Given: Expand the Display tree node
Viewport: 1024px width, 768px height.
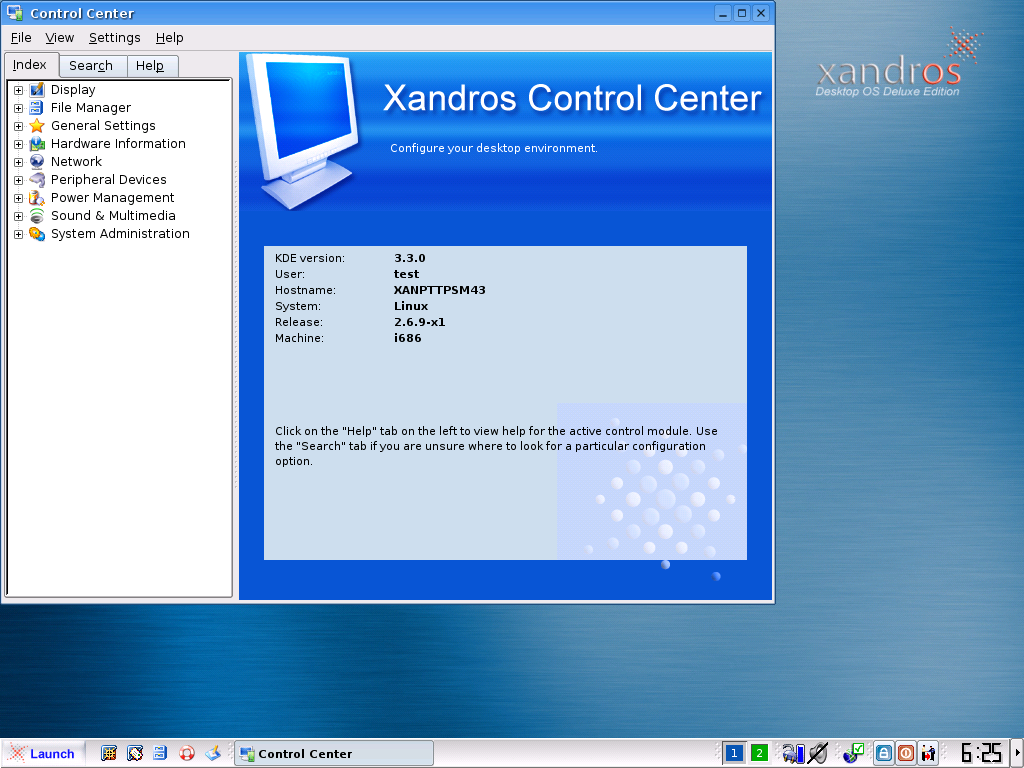Looking at the screenshot, I should (x=18, y=90).
